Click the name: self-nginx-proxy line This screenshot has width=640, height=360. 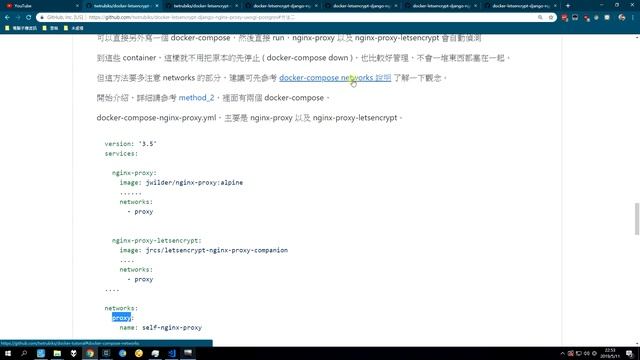[161, 327]
